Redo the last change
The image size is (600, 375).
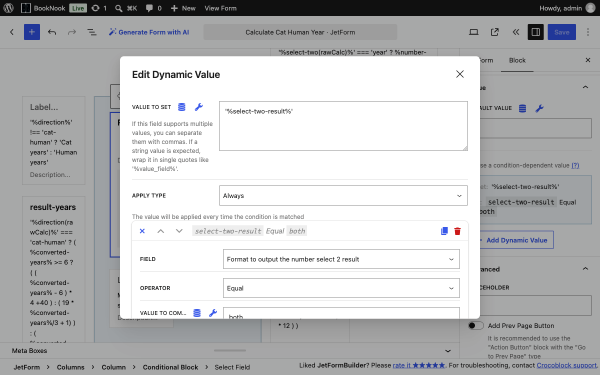pos(72,32)
